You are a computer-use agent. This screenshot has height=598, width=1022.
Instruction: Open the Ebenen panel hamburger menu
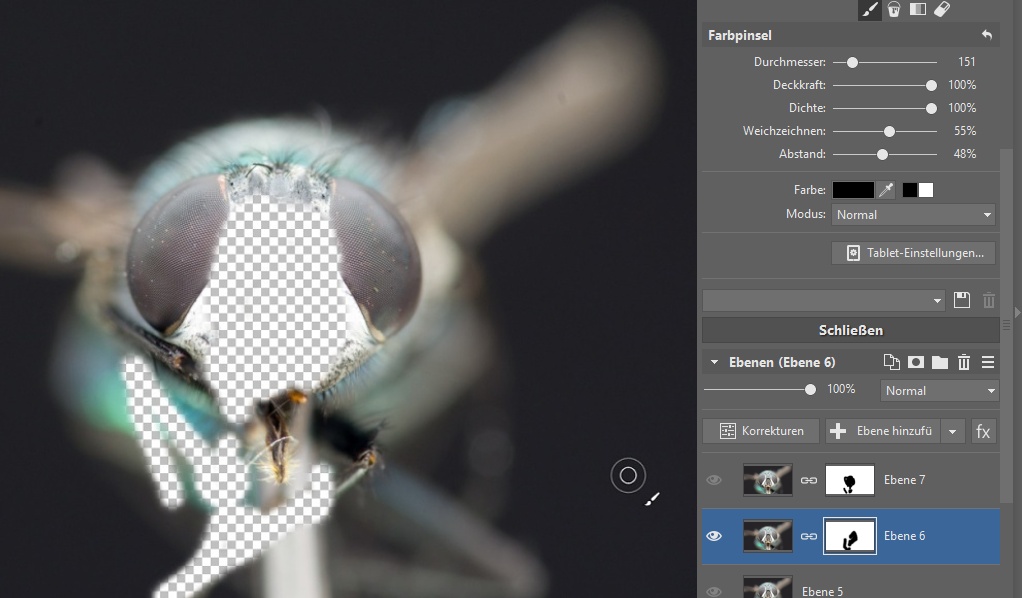tap(988, 362)
